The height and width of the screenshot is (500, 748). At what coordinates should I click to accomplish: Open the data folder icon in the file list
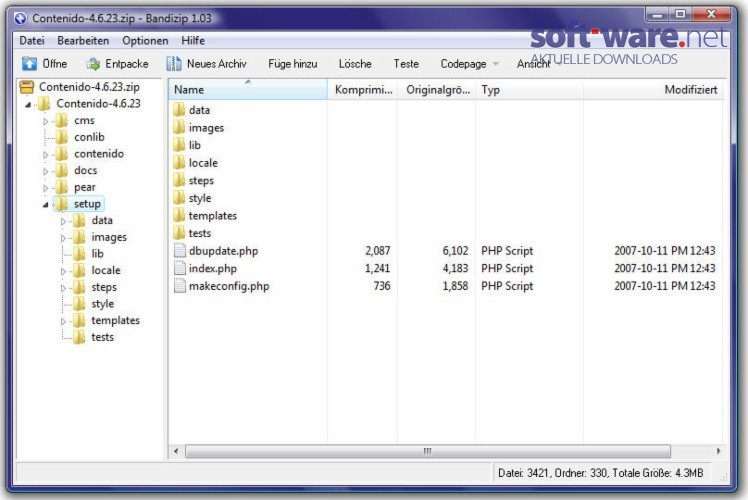[179, 110]
